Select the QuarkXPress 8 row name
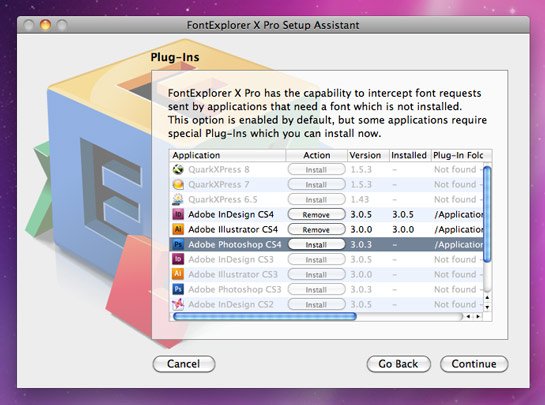This screenshot has height=405, width=545. (x=219, y=170)
